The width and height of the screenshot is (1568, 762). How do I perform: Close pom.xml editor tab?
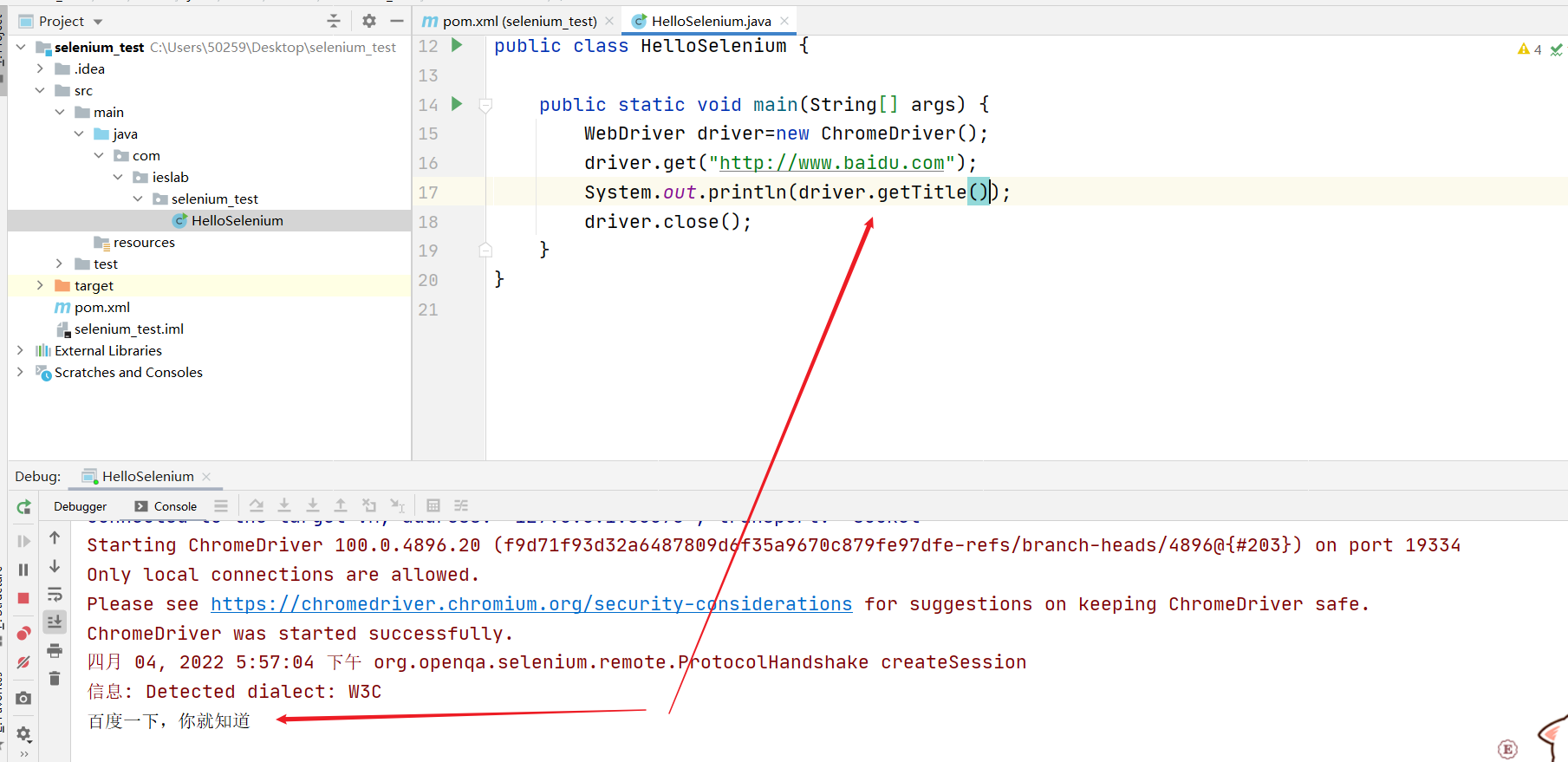click(x=609, y=21)
